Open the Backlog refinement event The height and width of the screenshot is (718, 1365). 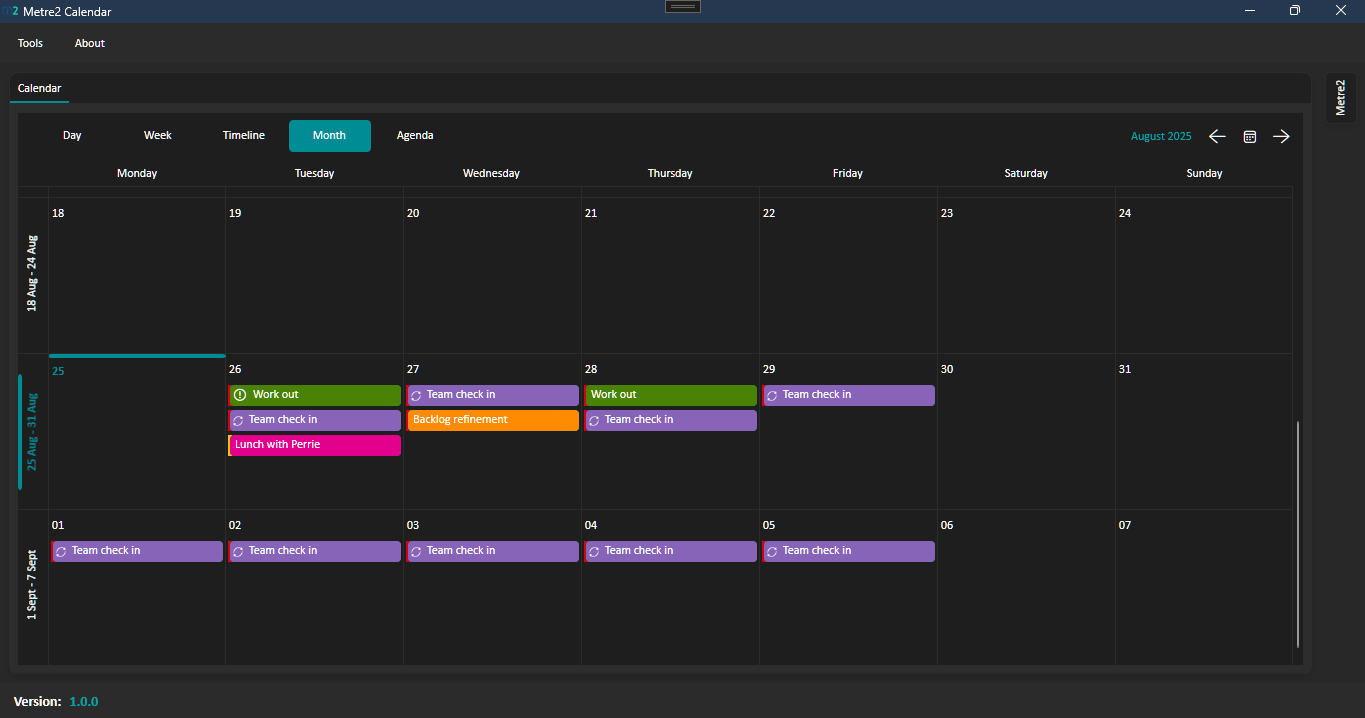(x=493, y=420)
